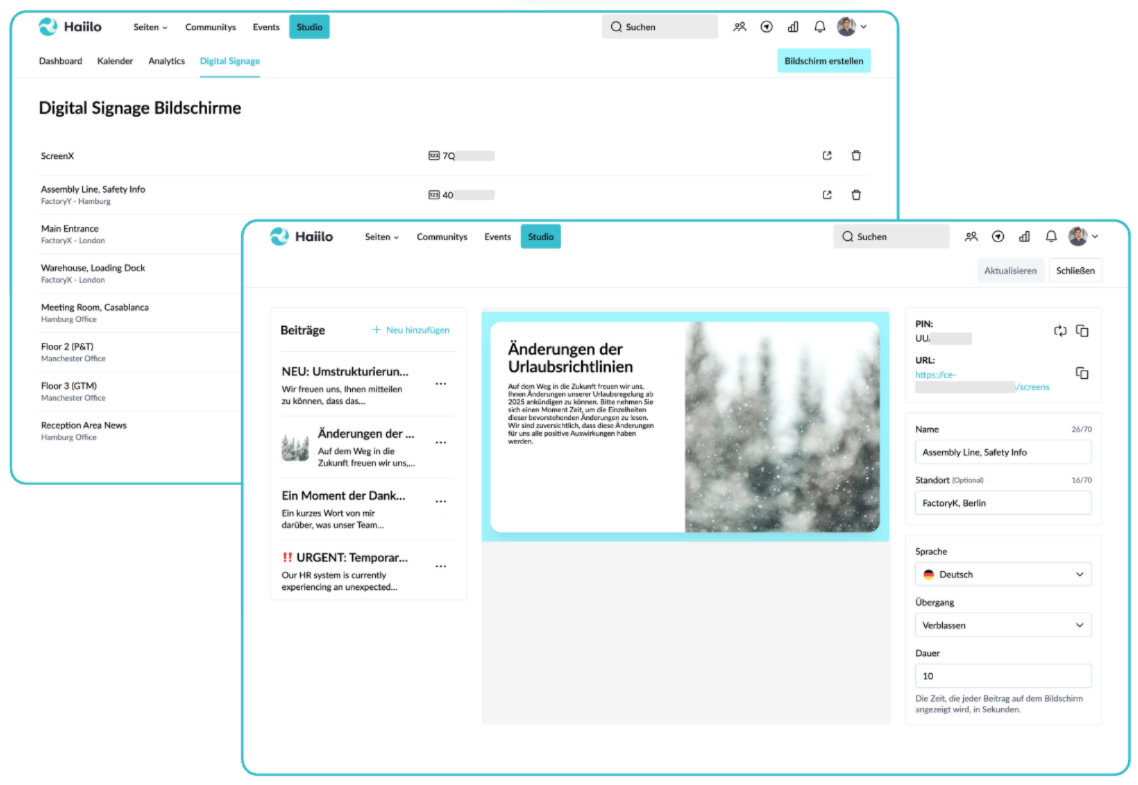Switch to Kalender tab
The width and height of the screenshot is (1138, 785).
tap(115, 61)
